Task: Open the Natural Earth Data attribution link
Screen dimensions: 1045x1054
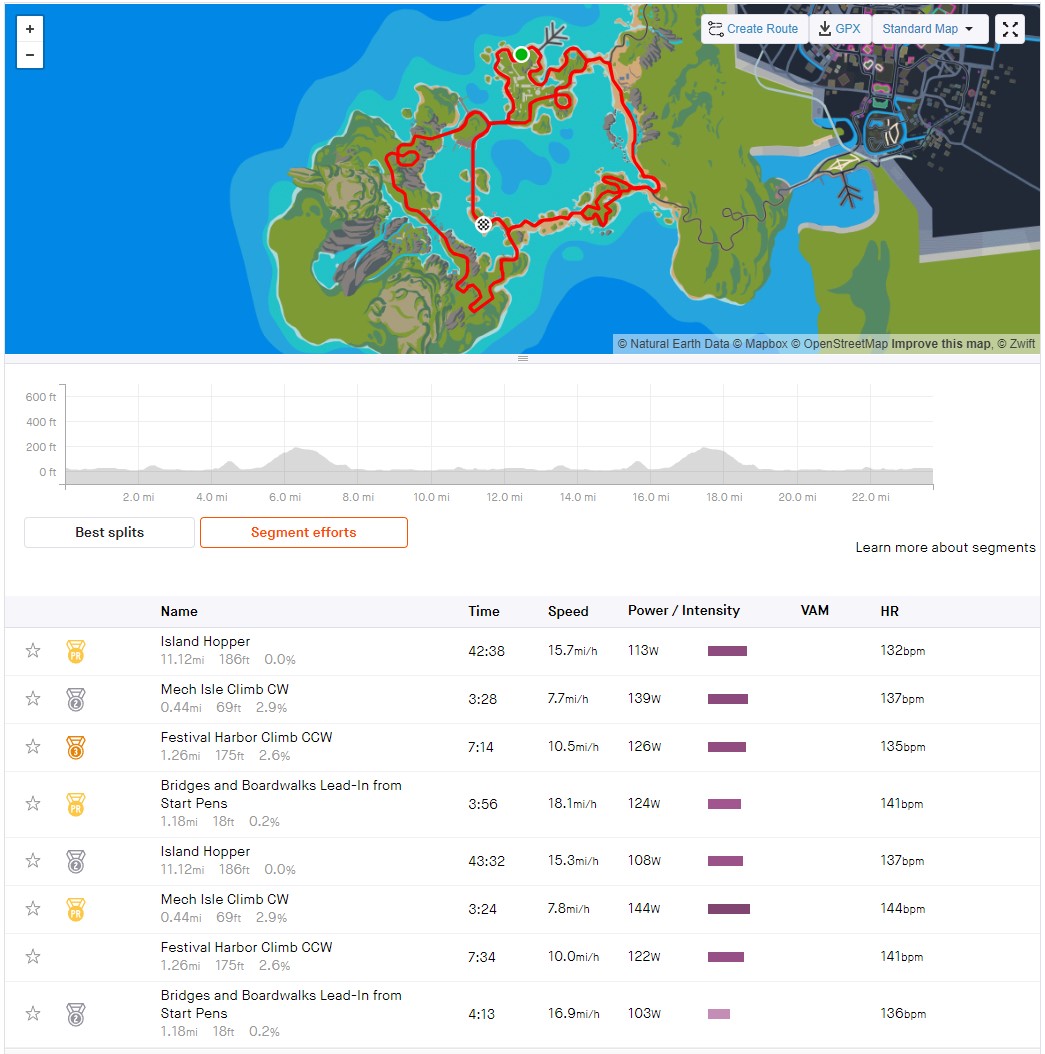Action: (673, 344)
